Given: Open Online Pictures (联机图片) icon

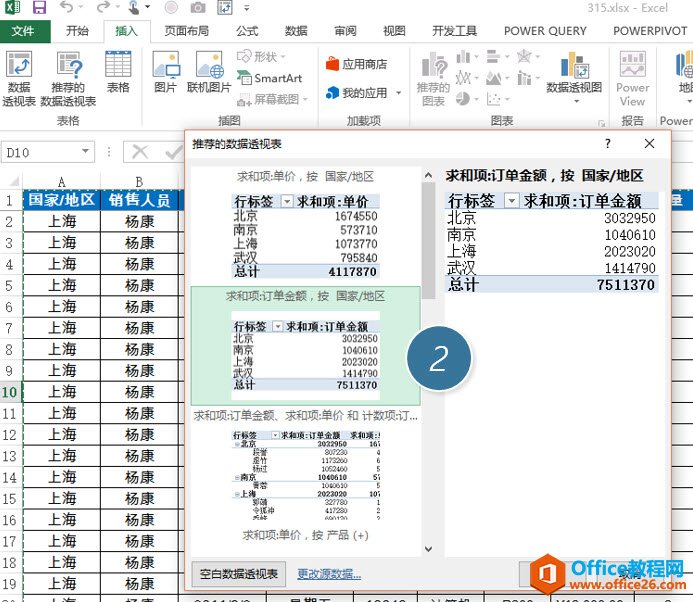Looking at the screenshot, I should [209, 72].
